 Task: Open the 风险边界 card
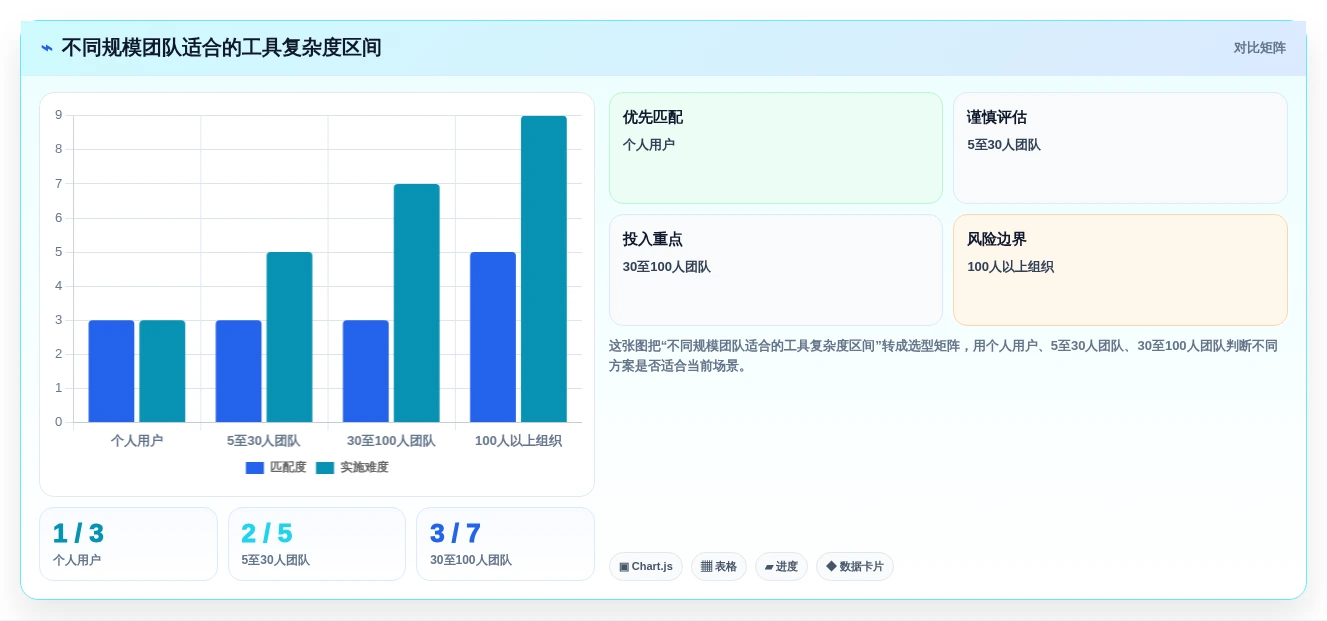(1120, 270)
